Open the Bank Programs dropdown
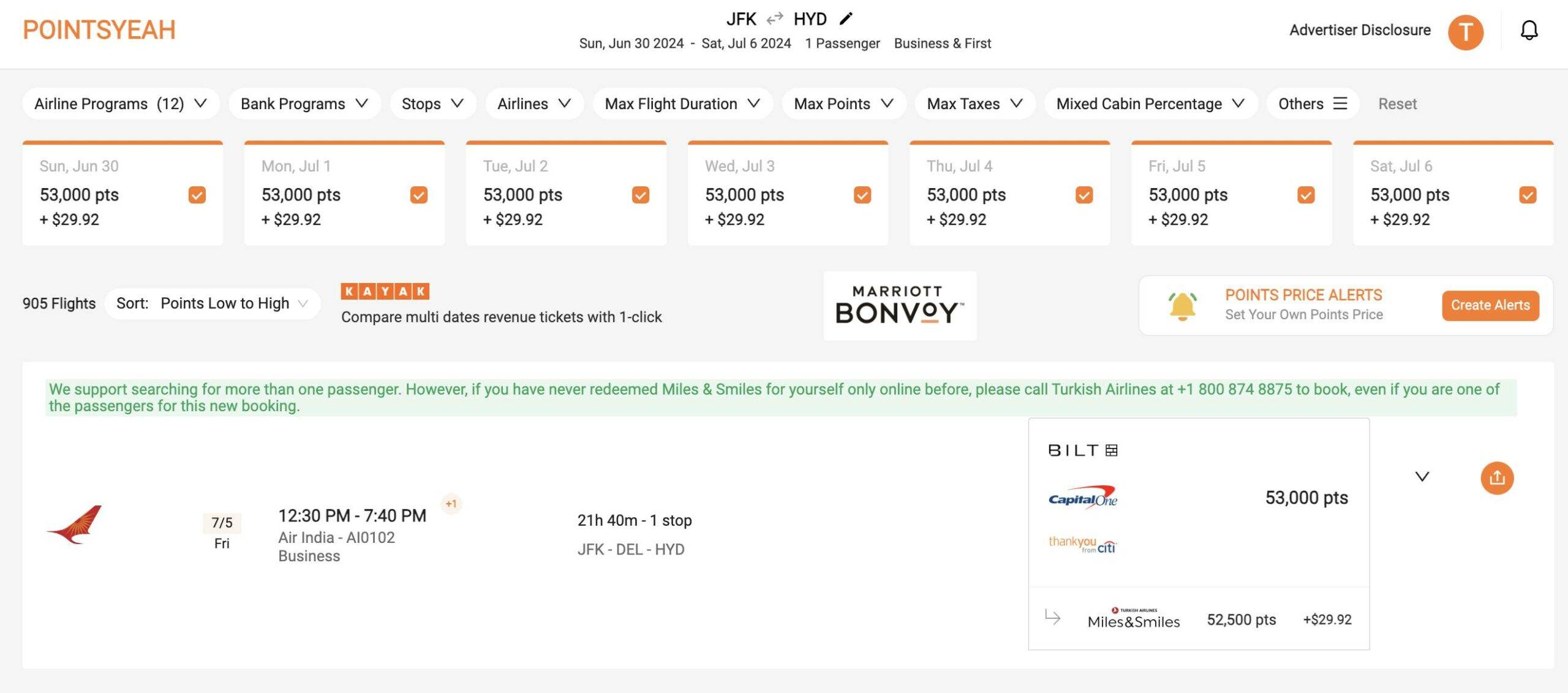Screen dimensions: 1568x693 (x=304, y=104)
